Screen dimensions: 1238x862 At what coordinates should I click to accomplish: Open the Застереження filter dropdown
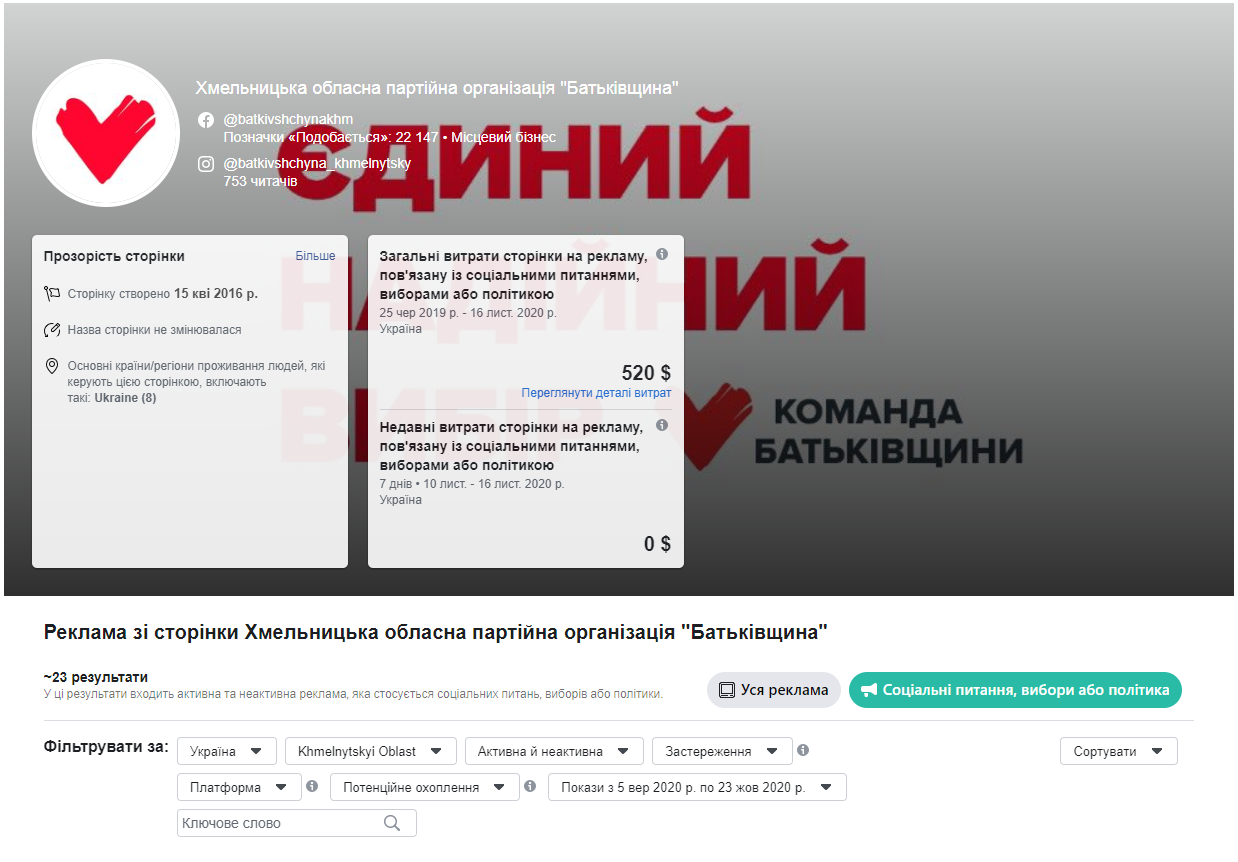click(722, 751)
